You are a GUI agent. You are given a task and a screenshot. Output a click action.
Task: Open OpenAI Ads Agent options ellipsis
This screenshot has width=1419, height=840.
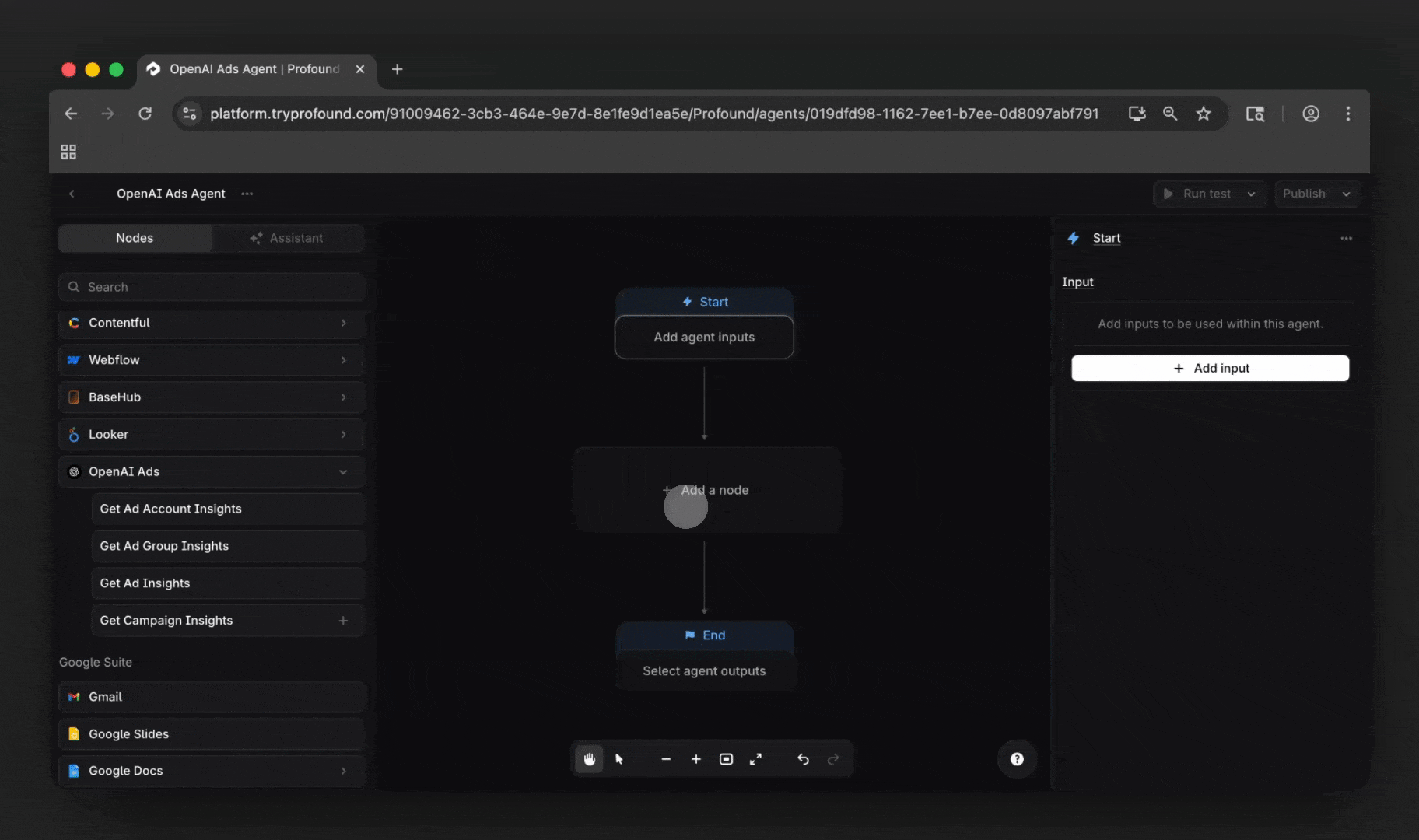point(247,194)
